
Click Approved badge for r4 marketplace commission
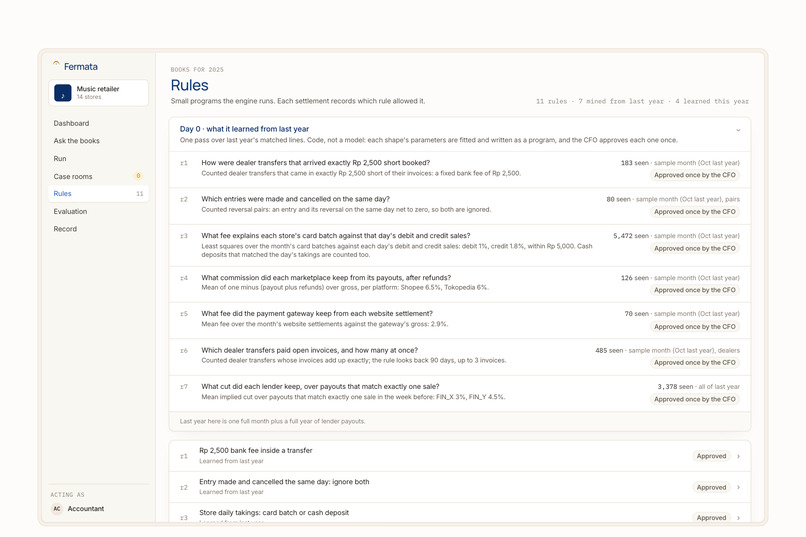694,290
